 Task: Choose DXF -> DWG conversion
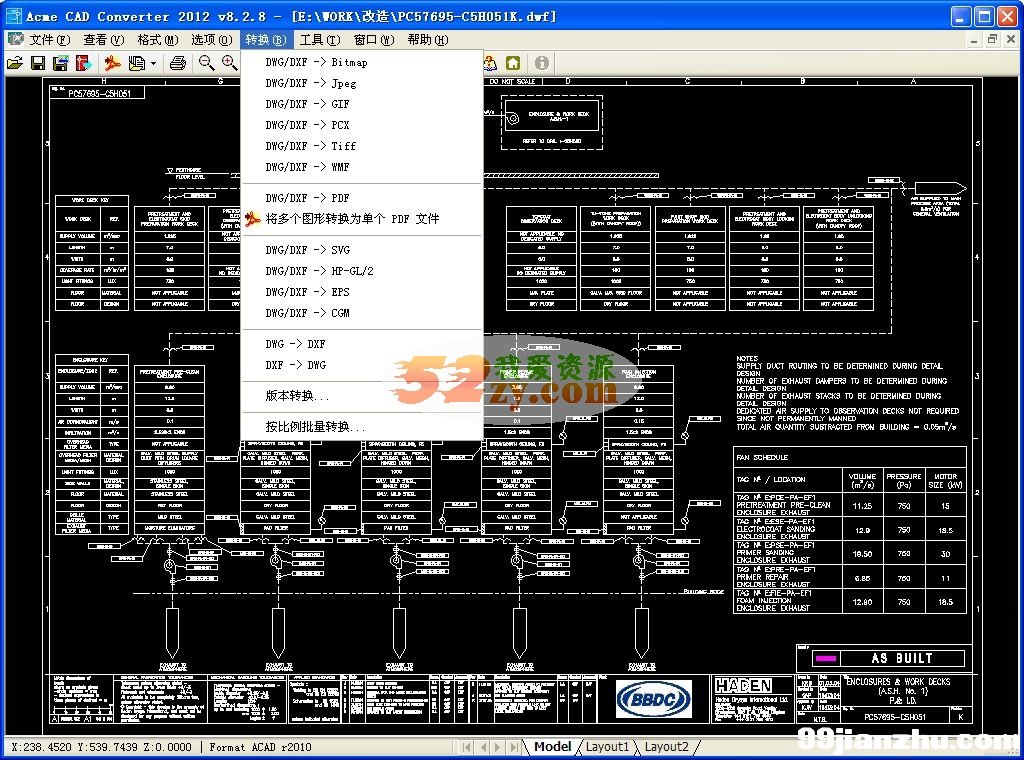362,365
